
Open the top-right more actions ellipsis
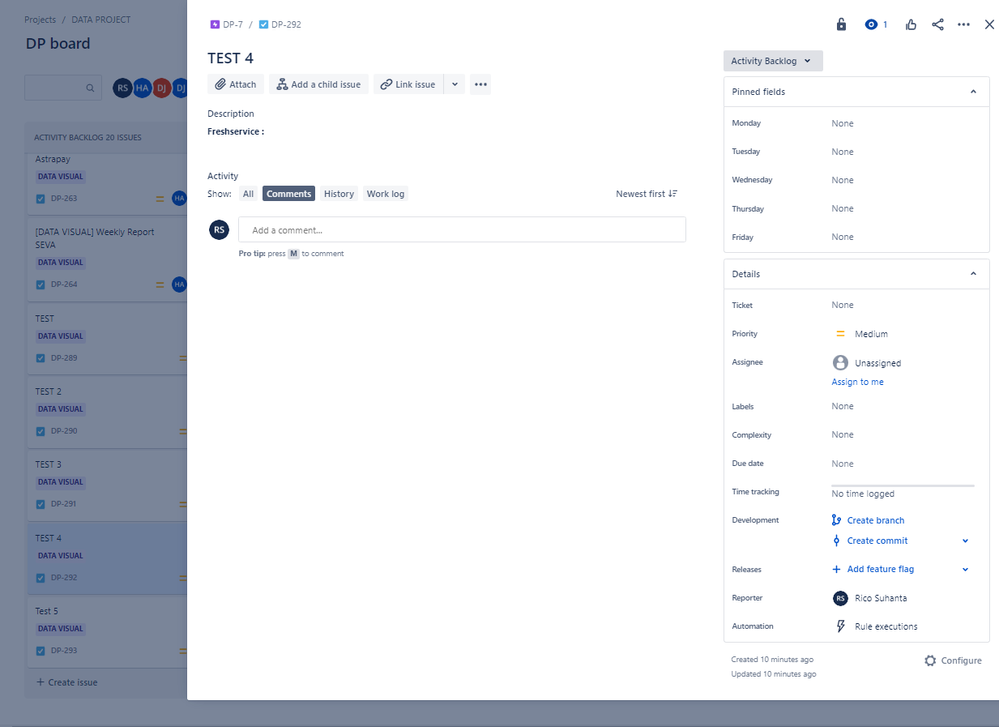963,24
